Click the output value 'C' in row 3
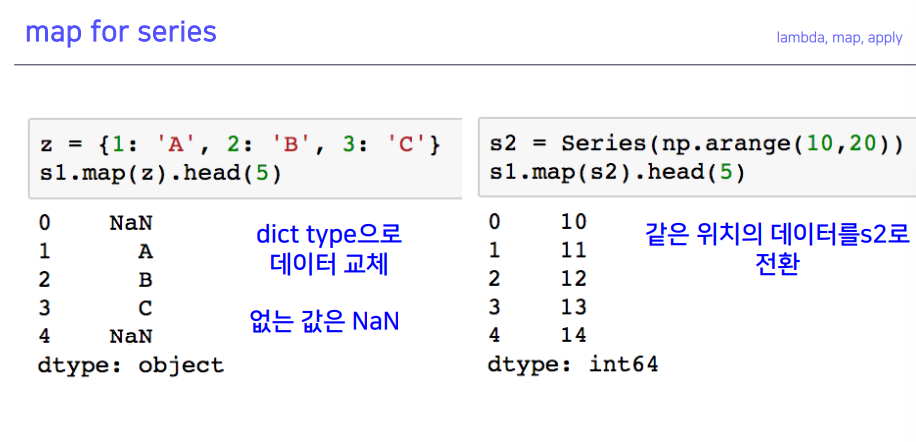Viewport: 916px width, 442px height. (145, 308)
